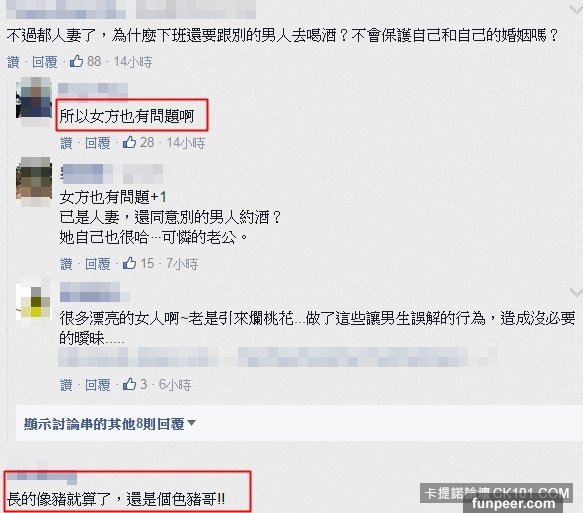
Task: Click thumbs-up icon showing 3 likes
Action: click(x=129, y=384)
